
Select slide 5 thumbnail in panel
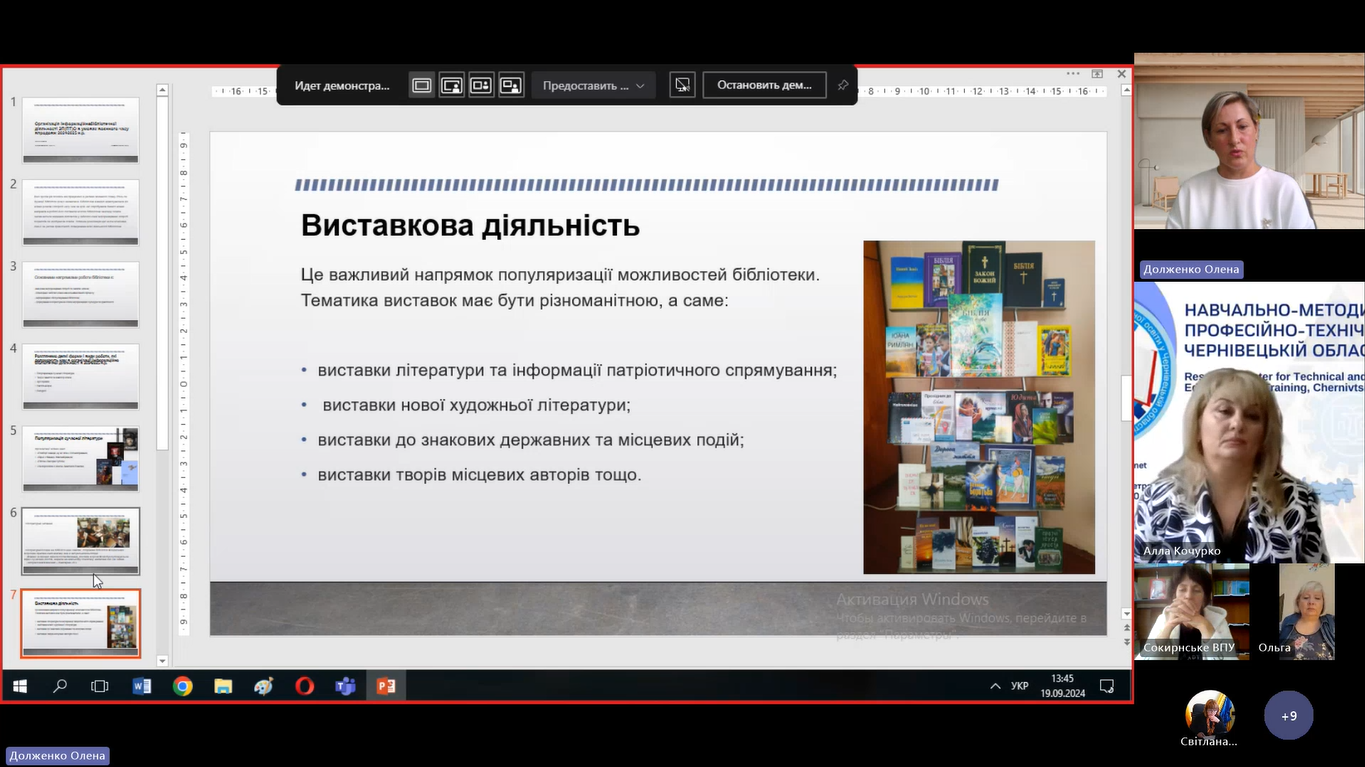81,459
